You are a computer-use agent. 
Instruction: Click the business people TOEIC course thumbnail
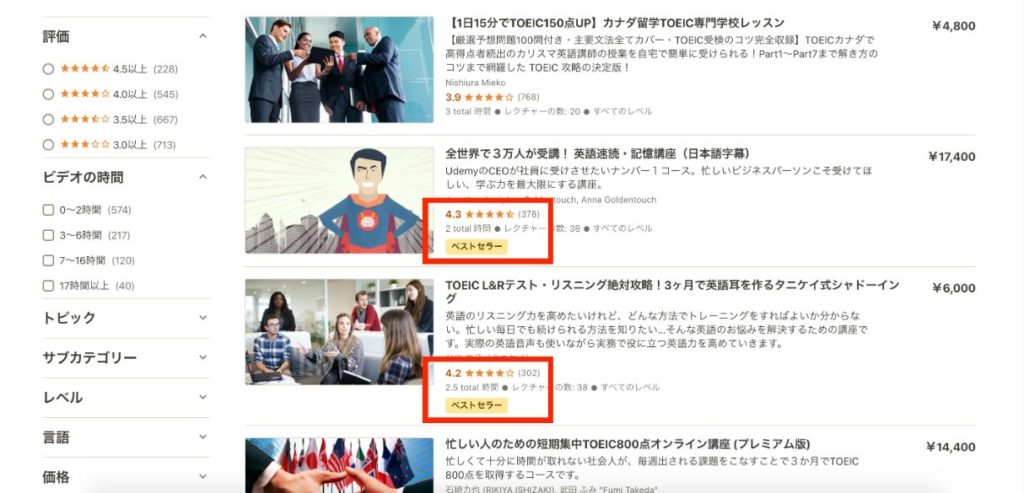coord(339,69)
